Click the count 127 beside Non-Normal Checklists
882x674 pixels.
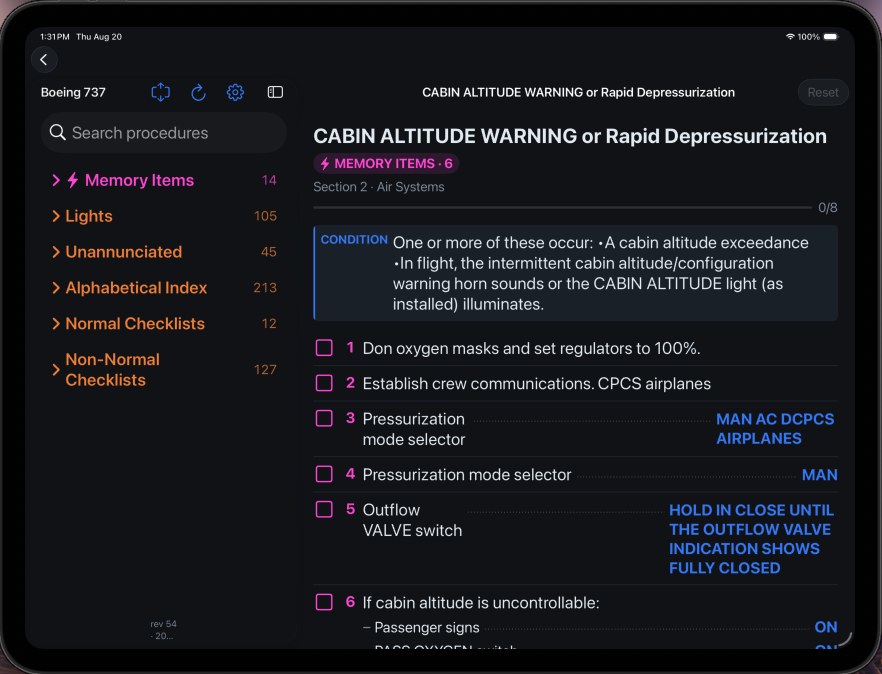[265, 370]
